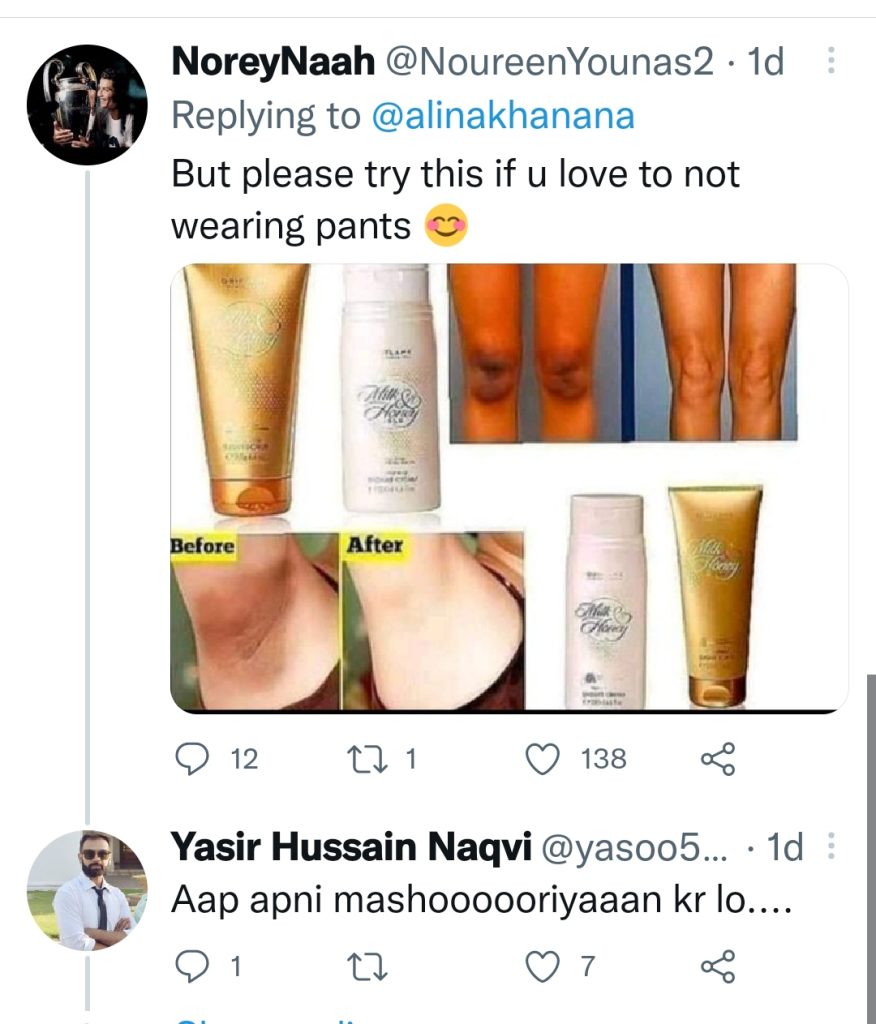Image resolution: width=876 pixels, height=1024 pixels.
Task: Reply to Yasir Hussain Naqvi's comment
Action: click(x=190, y=966)
